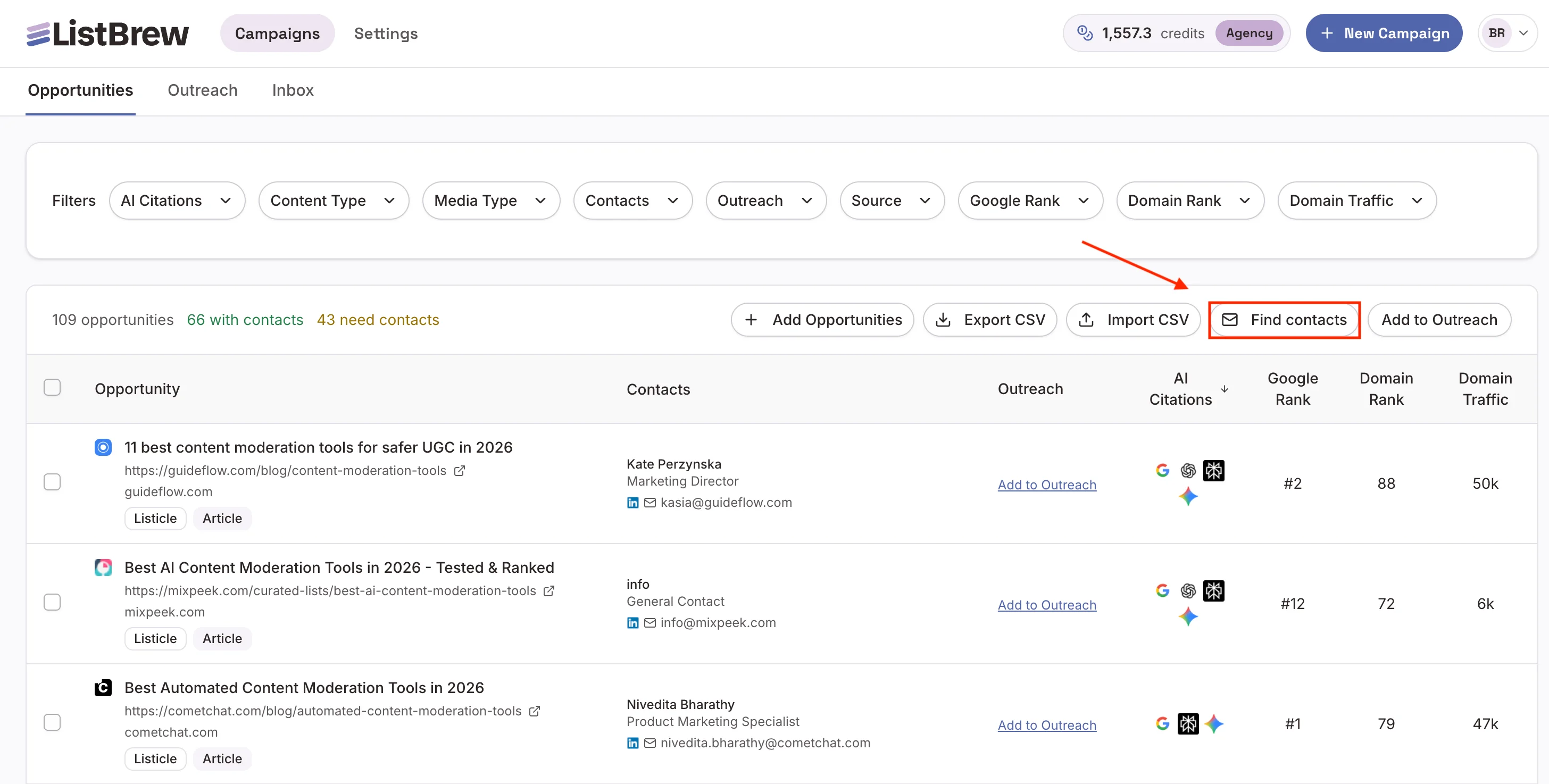Click envelope icon next to nivedita.bharathy@cometchat.com
The height and width of the screenshot is (784, 1549).
(650, 743)
